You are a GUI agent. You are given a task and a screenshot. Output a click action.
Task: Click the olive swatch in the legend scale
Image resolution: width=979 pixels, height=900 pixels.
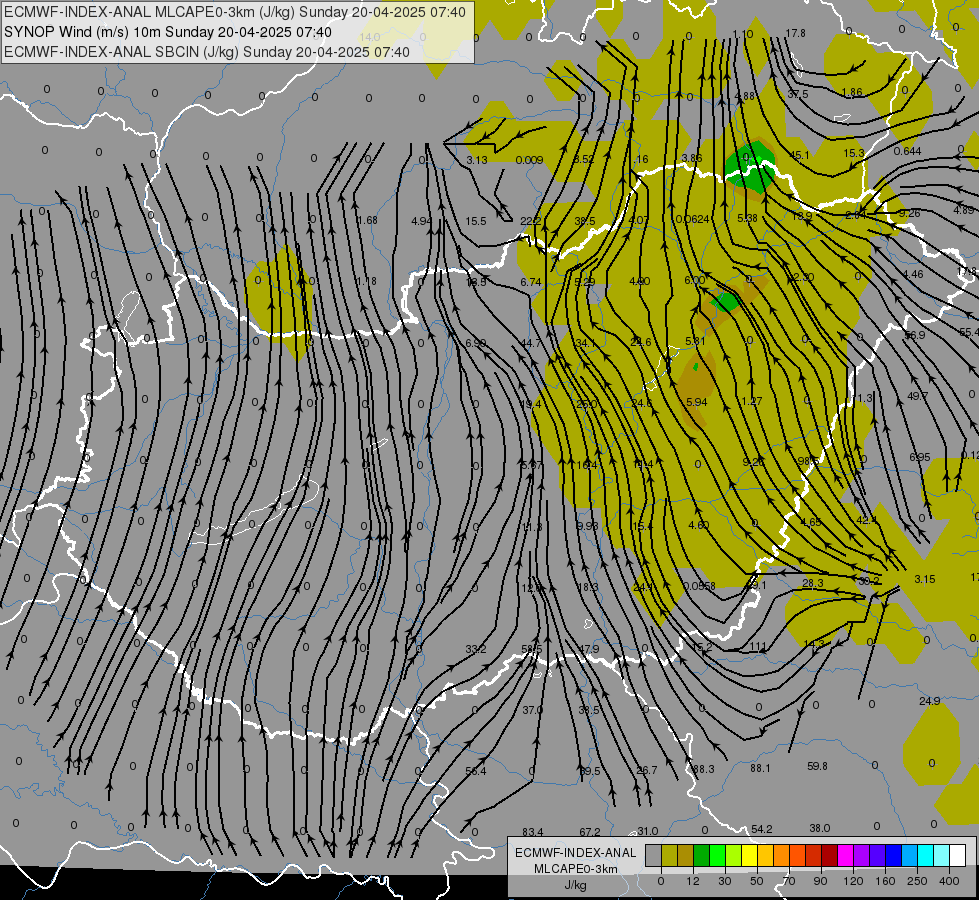669,855
